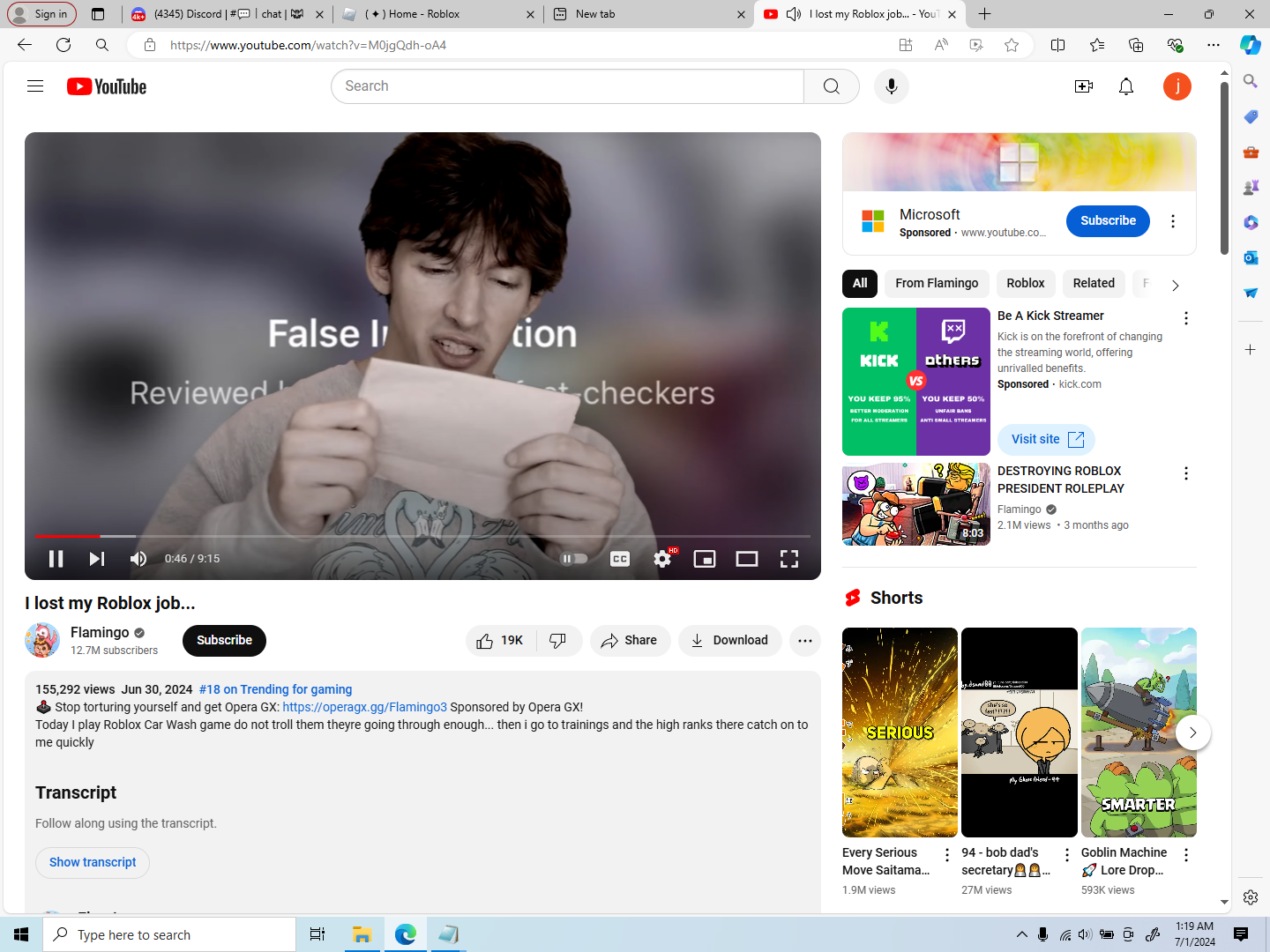Open the #18 on Trending for gaming link

click(x=275, y=689)
